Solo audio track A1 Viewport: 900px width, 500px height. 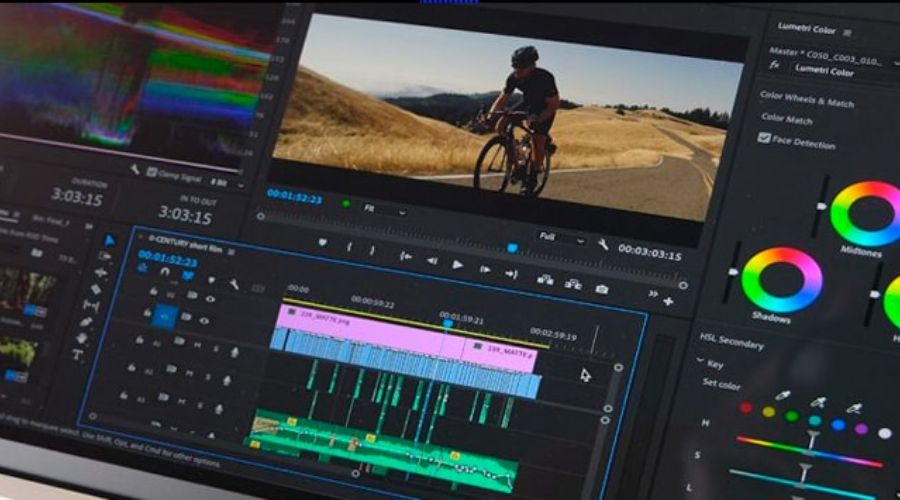[x=216, y=349]
